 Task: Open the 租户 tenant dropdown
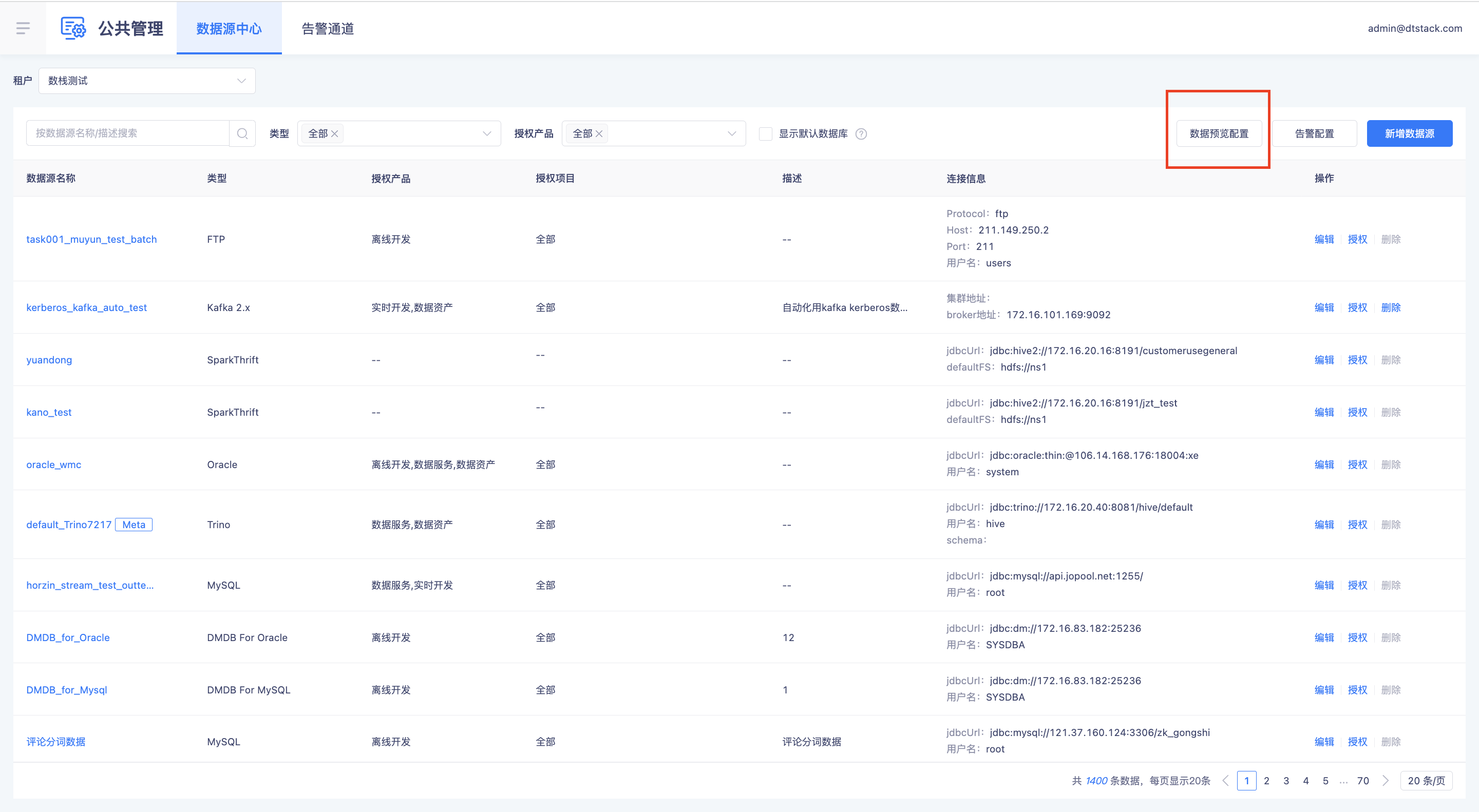147,81
